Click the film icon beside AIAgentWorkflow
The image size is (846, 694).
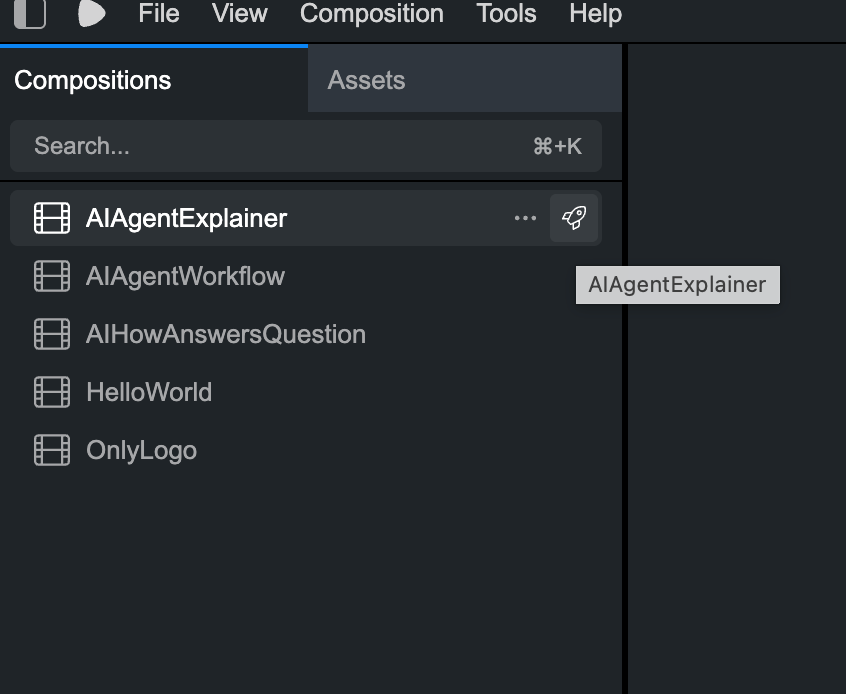click(52, 276)
